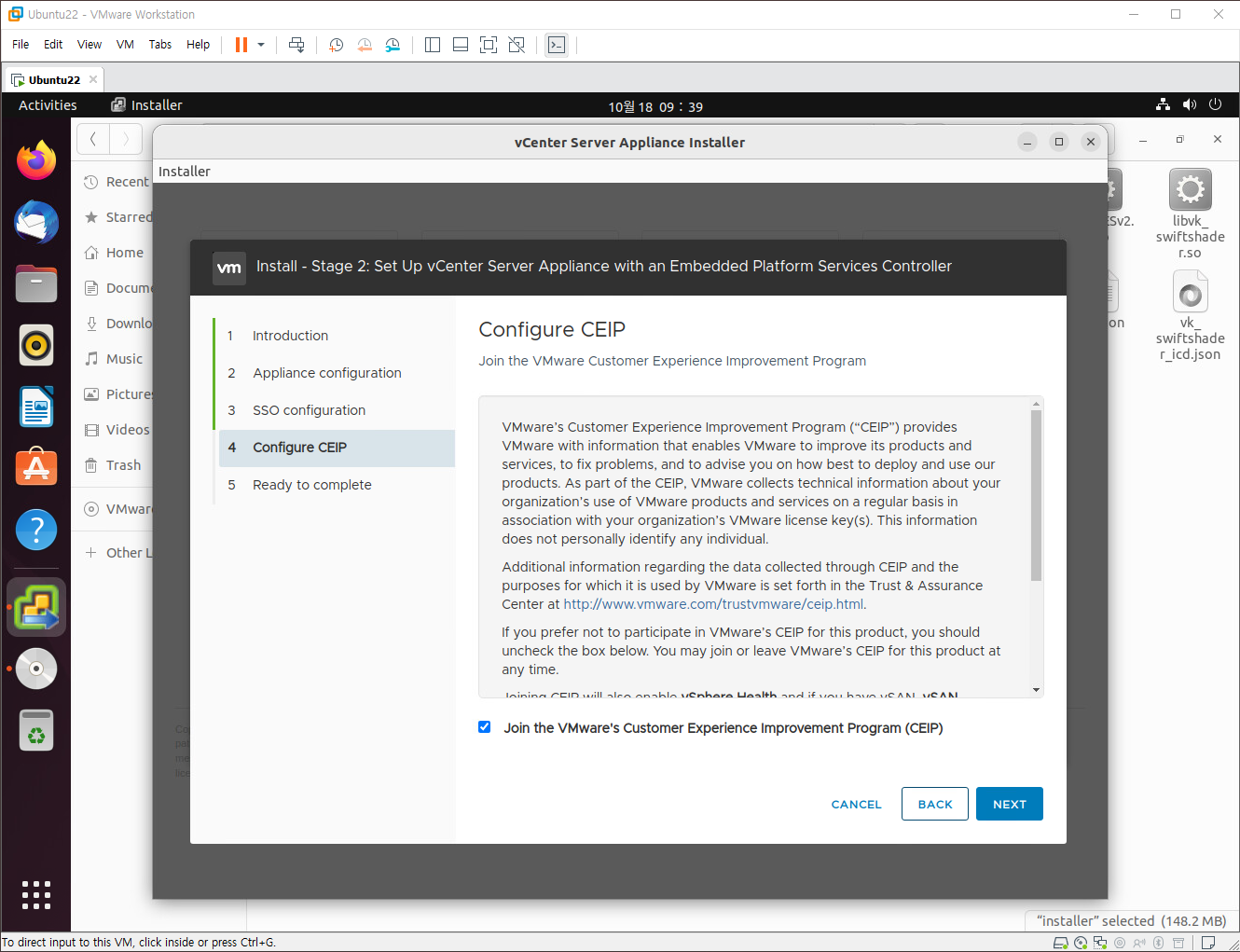Click the BACK button
The width and height of the screenshot is (1240, 952).
(x=935, y=804)
